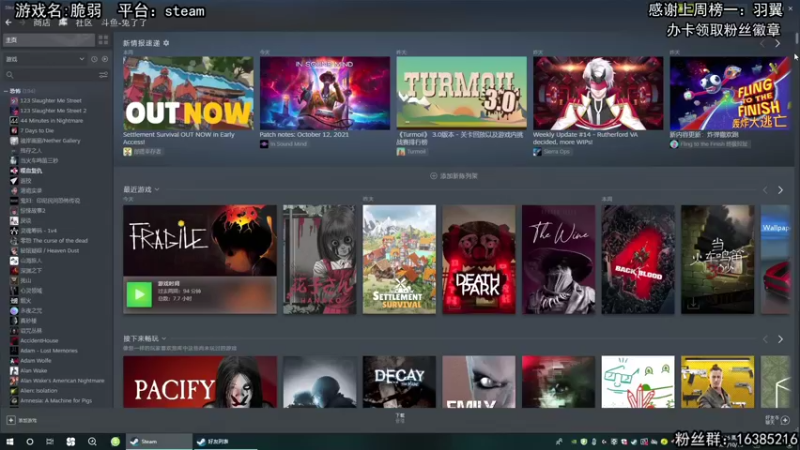Select 44 Minutes in Nightmare
The width and height of the screenshot is (800, 450).
[x=51, y=121]
